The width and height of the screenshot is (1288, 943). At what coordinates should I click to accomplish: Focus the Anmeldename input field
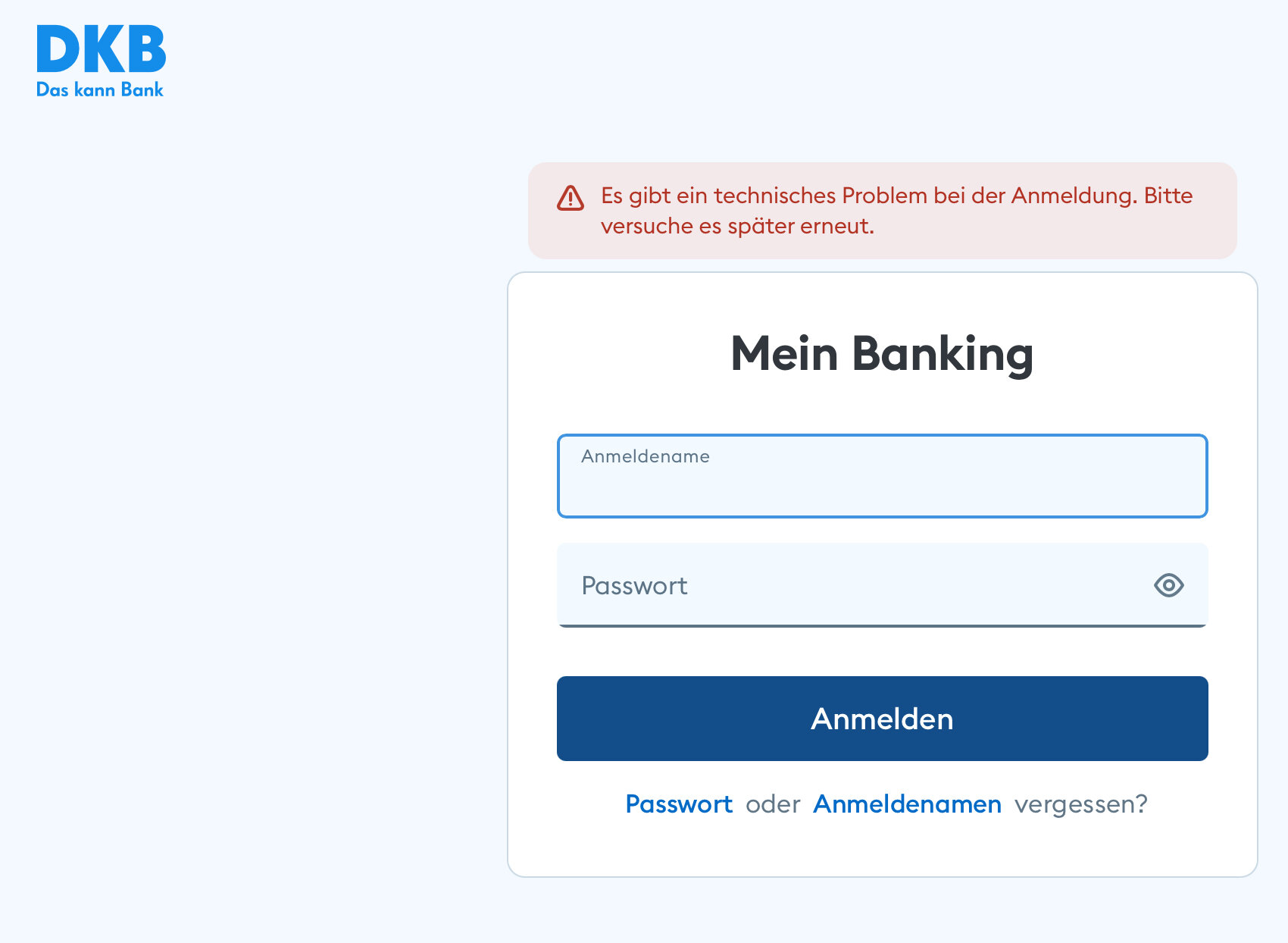tap(882, 485)
